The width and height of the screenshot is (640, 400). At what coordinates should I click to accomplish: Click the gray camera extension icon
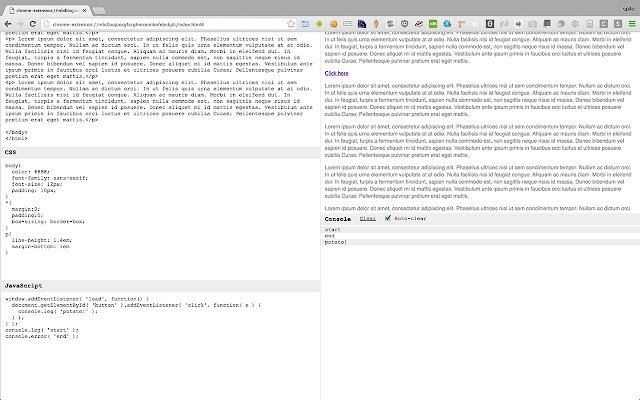tap(532, 24)
